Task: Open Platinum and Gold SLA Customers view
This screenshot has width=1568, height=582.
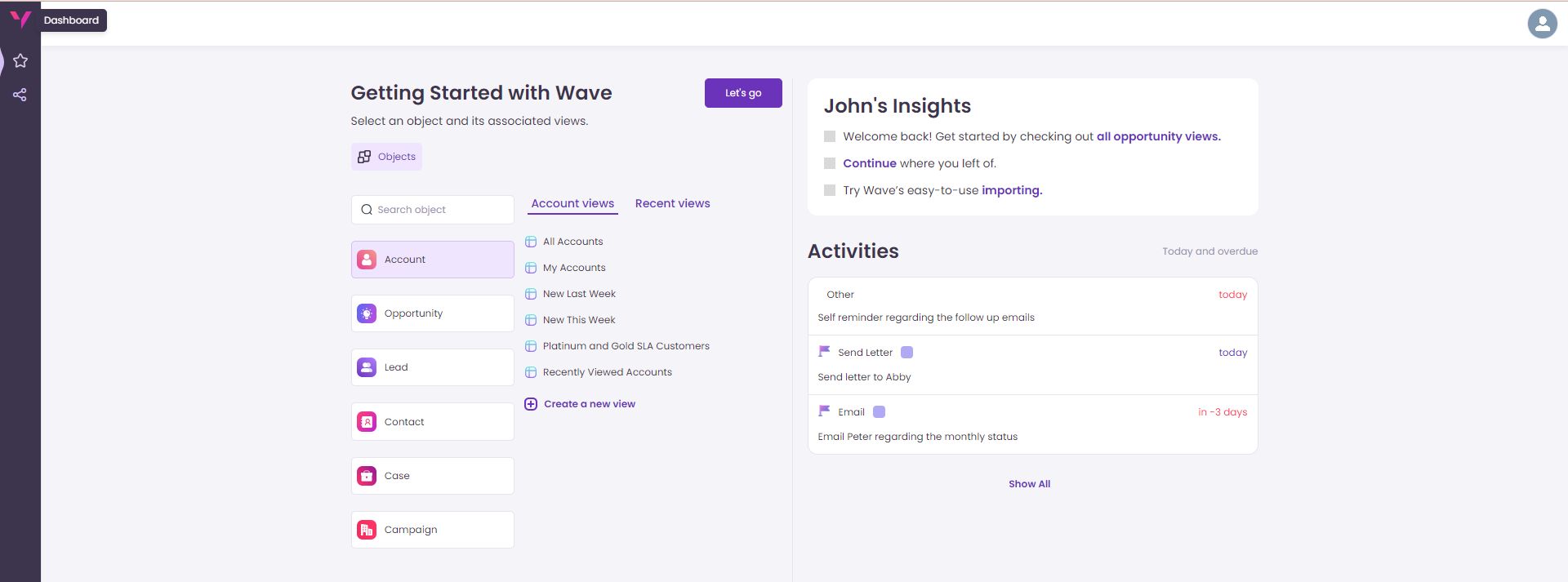Action: 626,346
